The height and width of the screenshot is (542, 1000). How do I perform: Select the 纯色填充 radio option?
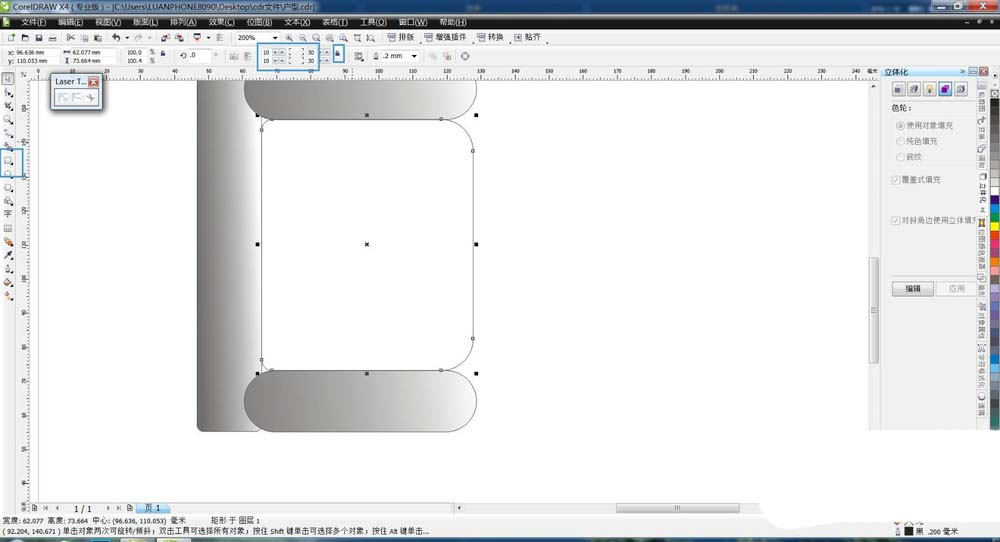point(900,141)
